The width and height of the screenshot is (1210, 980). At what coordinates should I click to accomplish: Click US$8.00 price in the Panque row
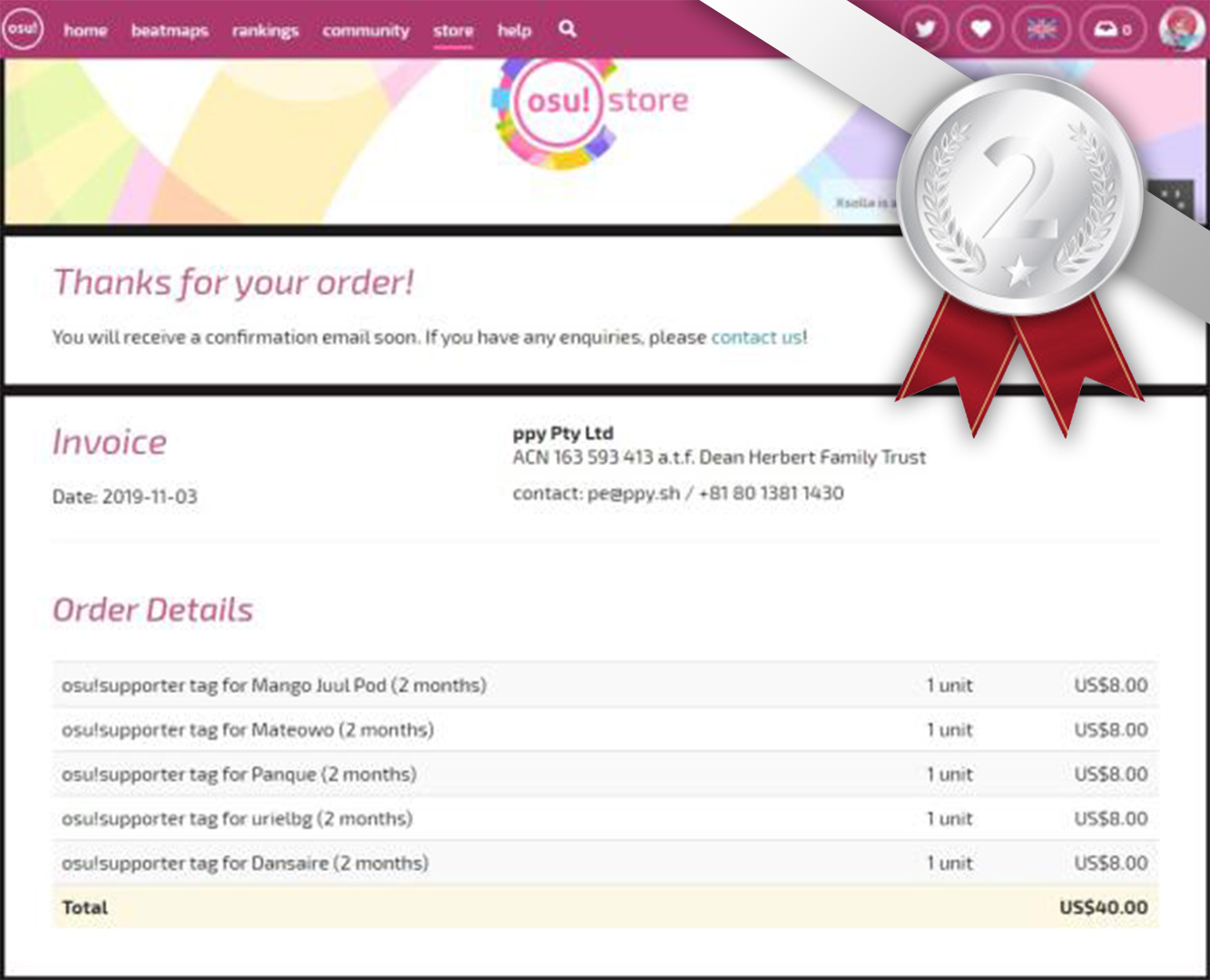click(x=1111, y=774)
